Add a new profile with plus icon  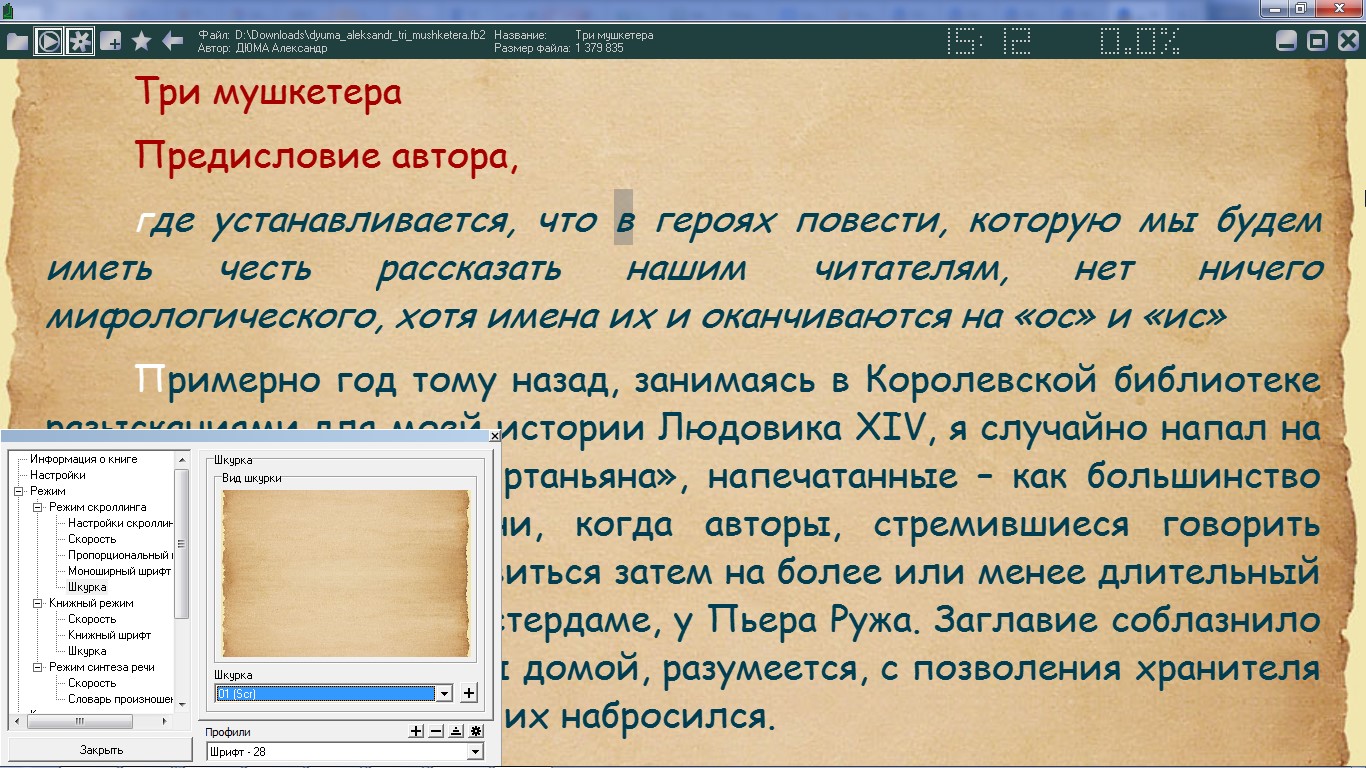pos(417,731)
